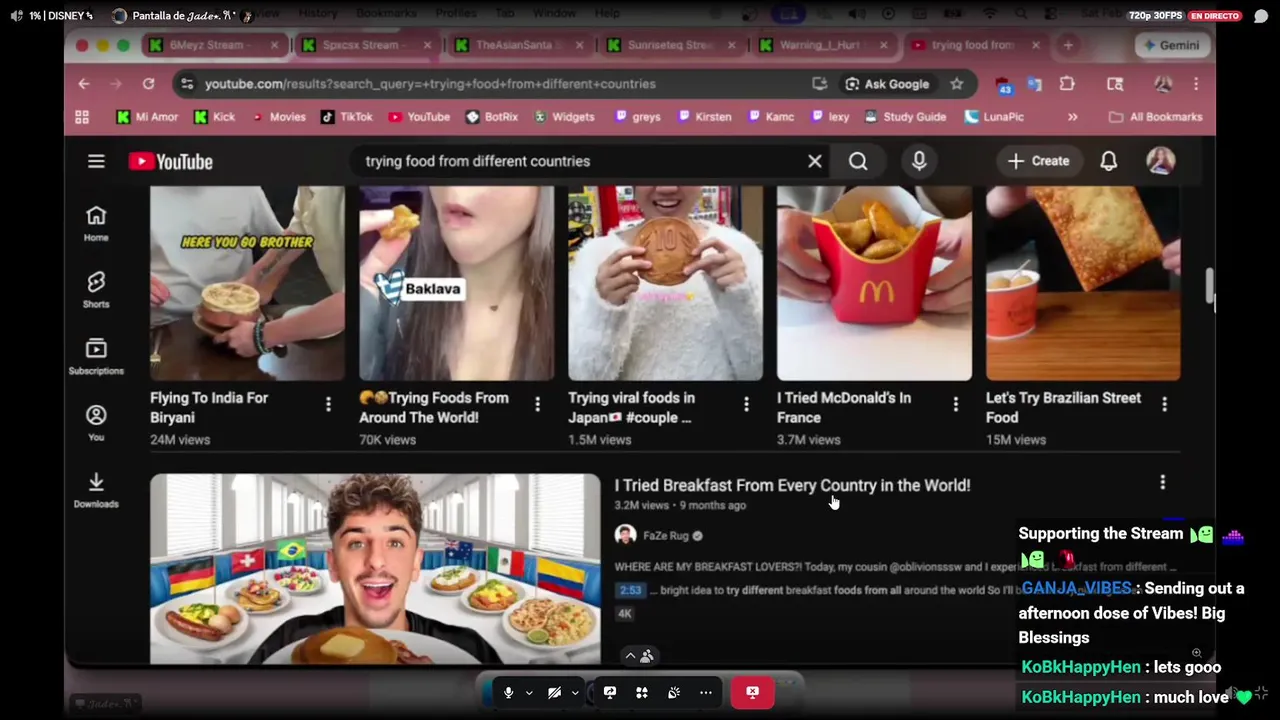
Task: Switch to the Warning_I_Hurt tab
Action: point(825,45)
